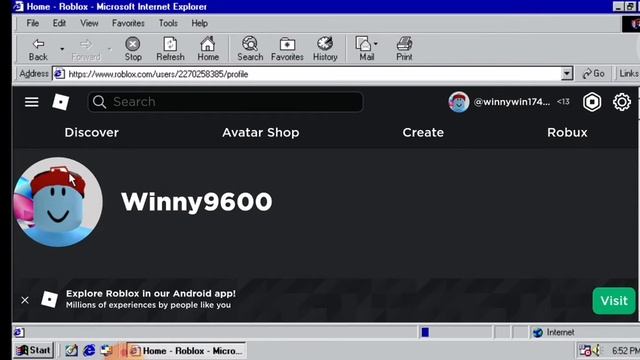The width and height of the screenshot is (640, 360).
Task: Open the Favorites menu in the menu bar
Action: [x=128, y=23]
